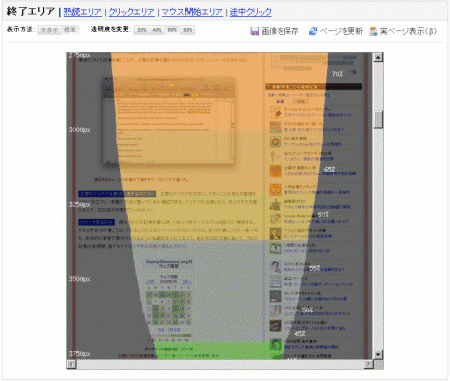This screenshot has height=381, width=450.
Task: Click the page refresh icon
Action: pyautogui.click(x=313, y=31)
